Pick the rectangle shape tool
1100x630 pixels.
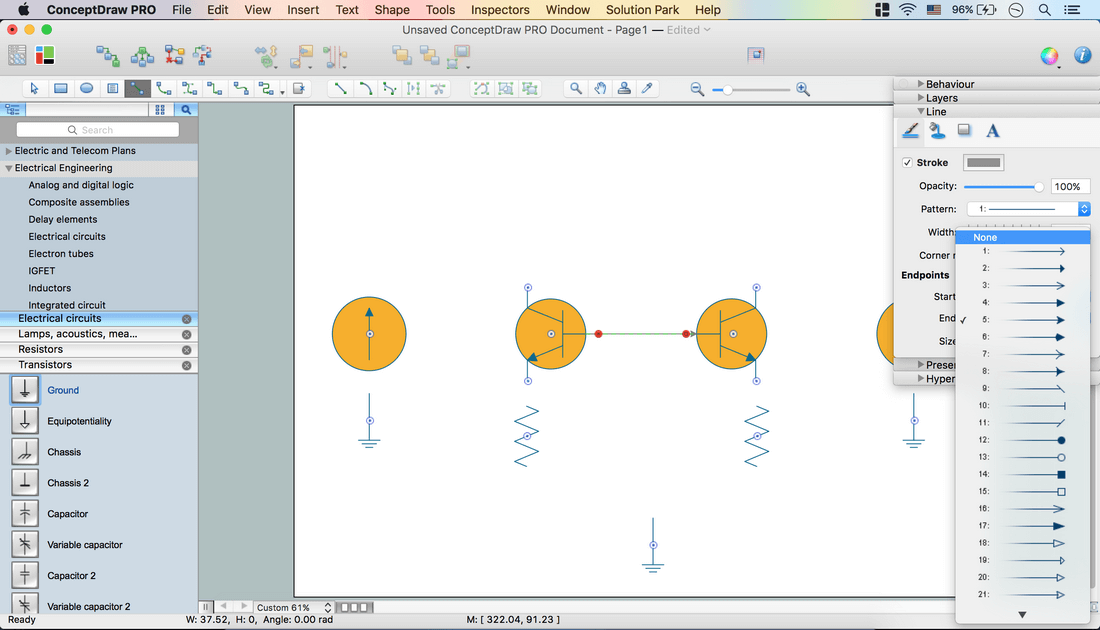pos(61,89)
